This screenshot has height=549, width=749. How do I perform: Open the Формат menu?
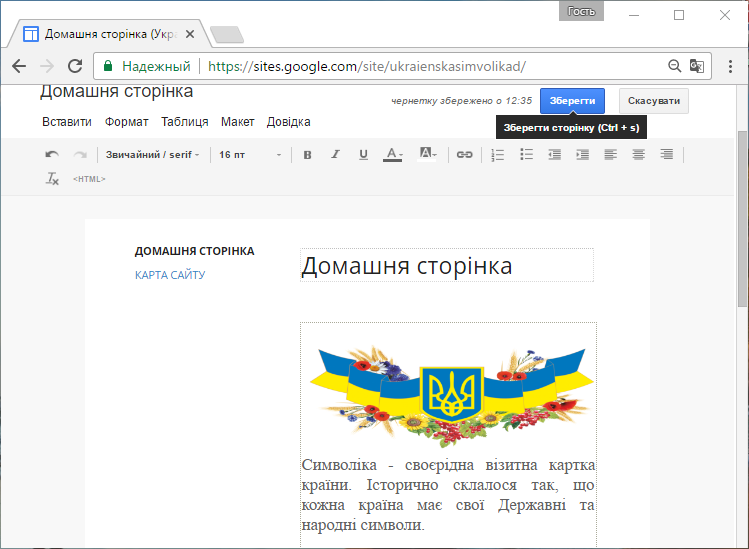pyautogui.click(x=127, y=122)
